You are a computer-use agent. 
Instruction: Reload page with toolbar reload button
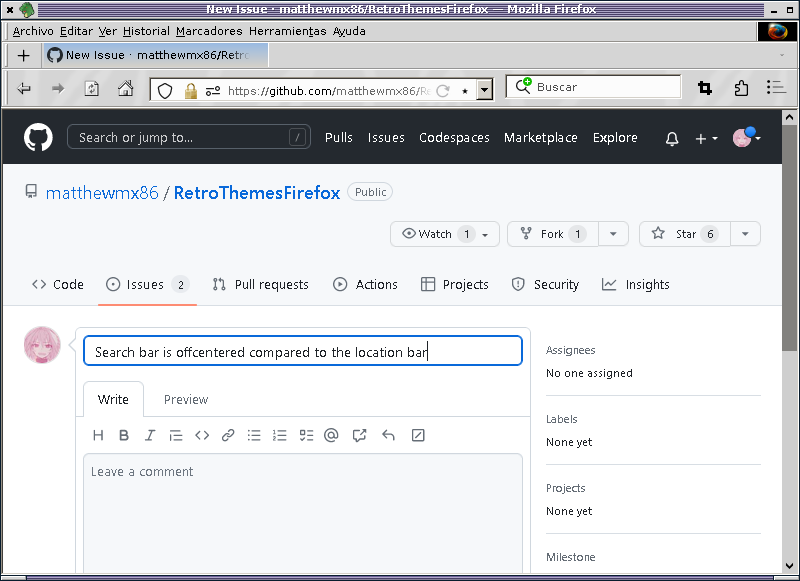[91, 89]
